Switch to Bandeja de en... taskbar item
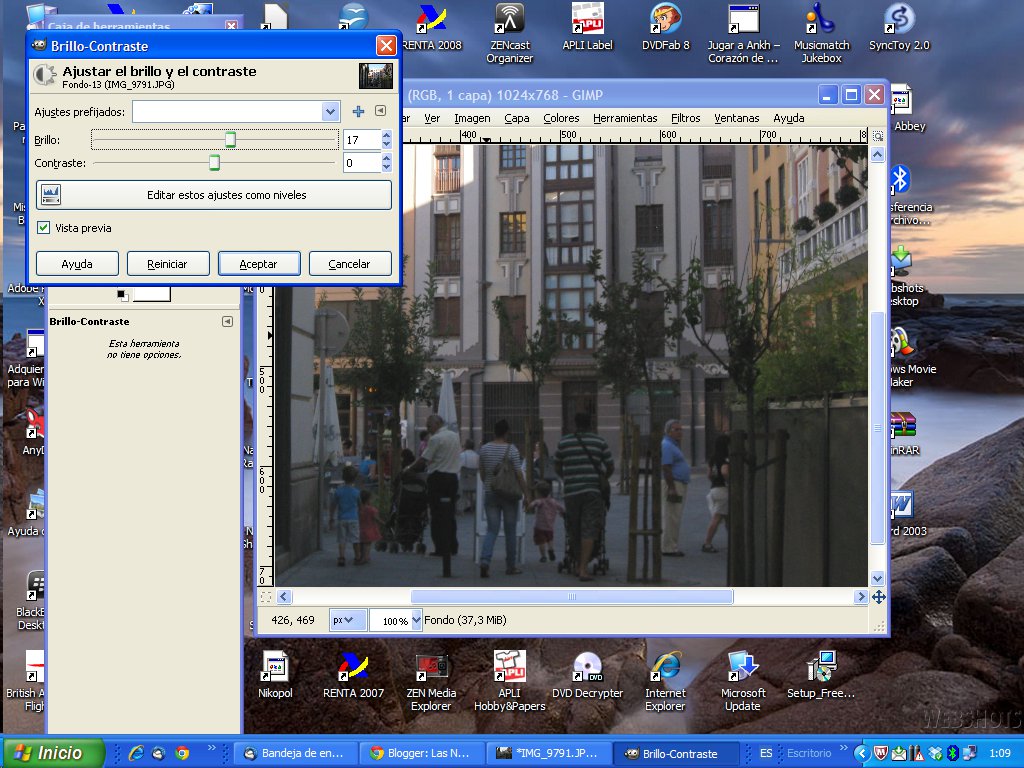 tap(296, 754)
